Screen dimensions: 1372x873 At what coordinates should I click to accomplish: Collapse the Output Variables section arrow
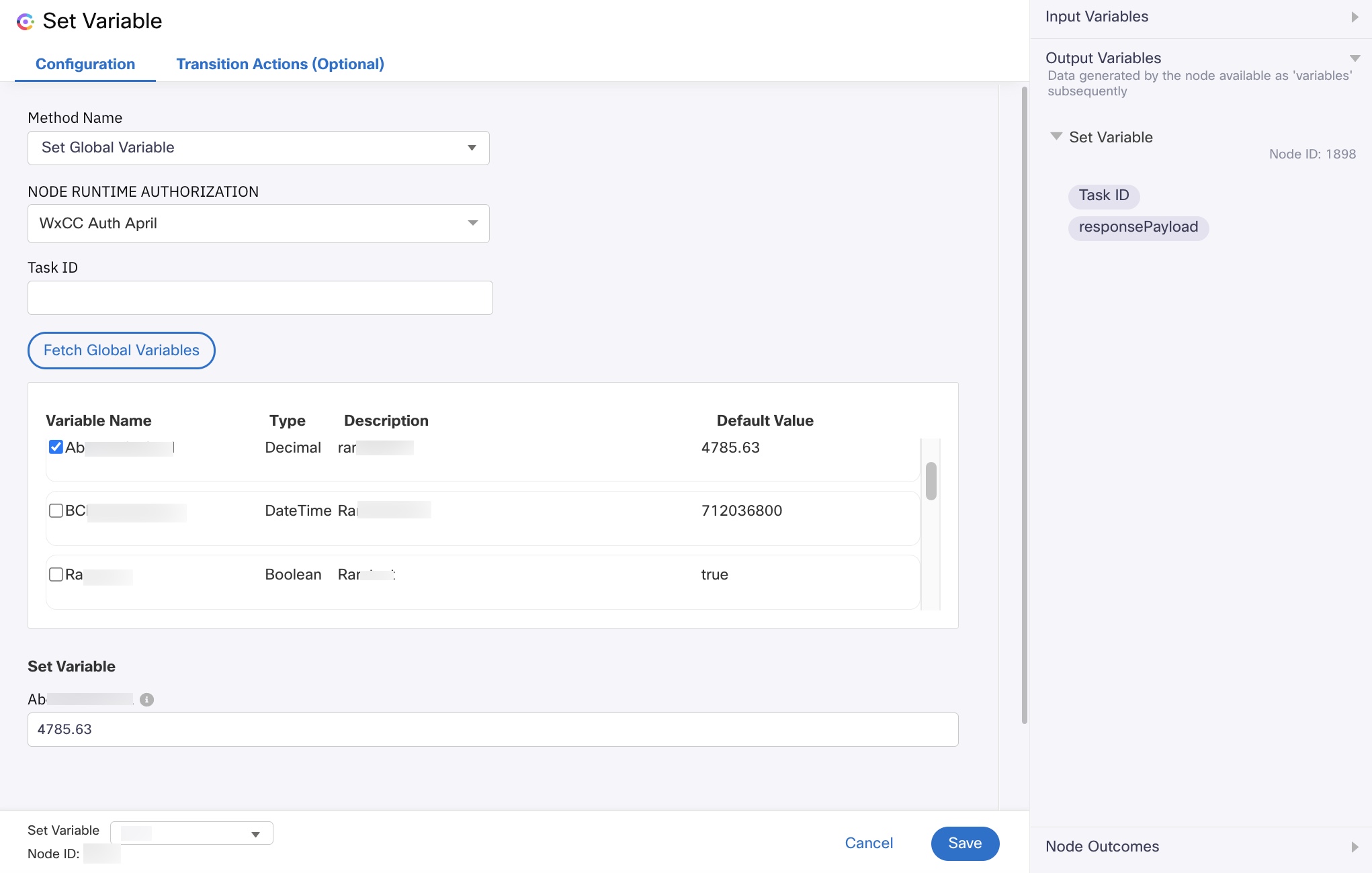point(1355,58)
